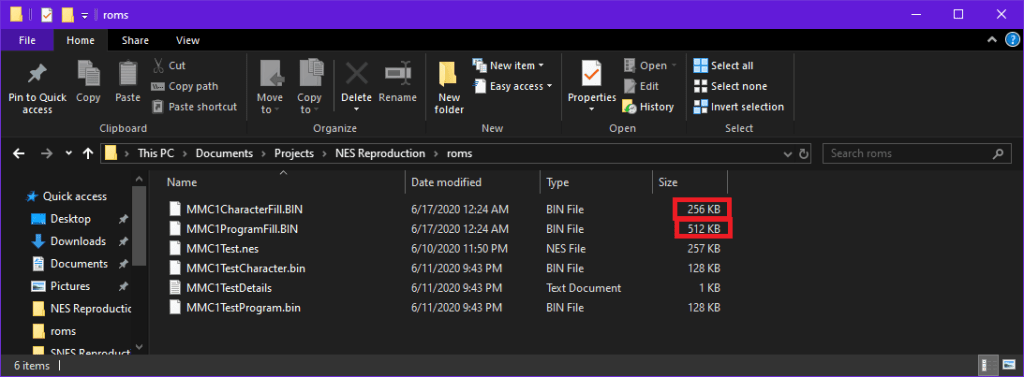
Task: Click the Rename icon in Organize
Action: [397, 73]
